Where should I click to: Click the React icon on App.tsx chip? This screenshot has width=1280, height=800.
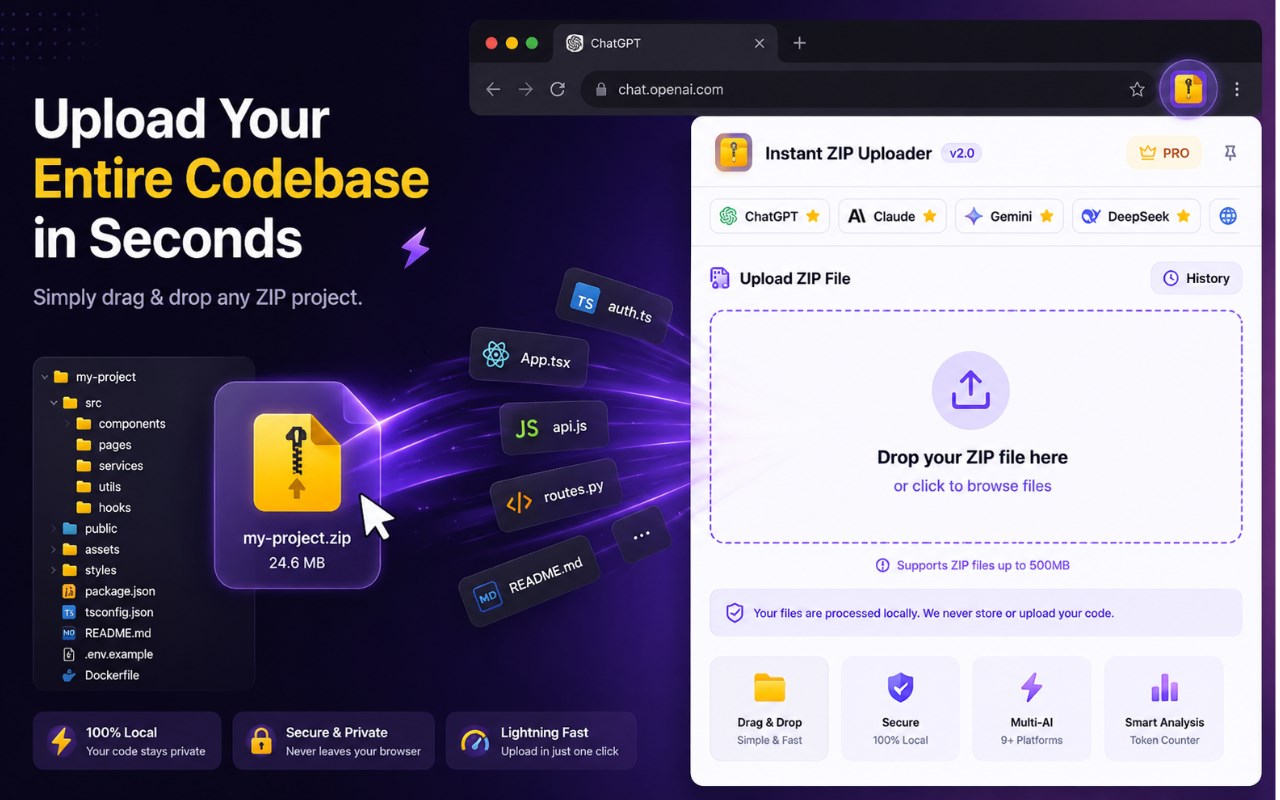[496, 354]
